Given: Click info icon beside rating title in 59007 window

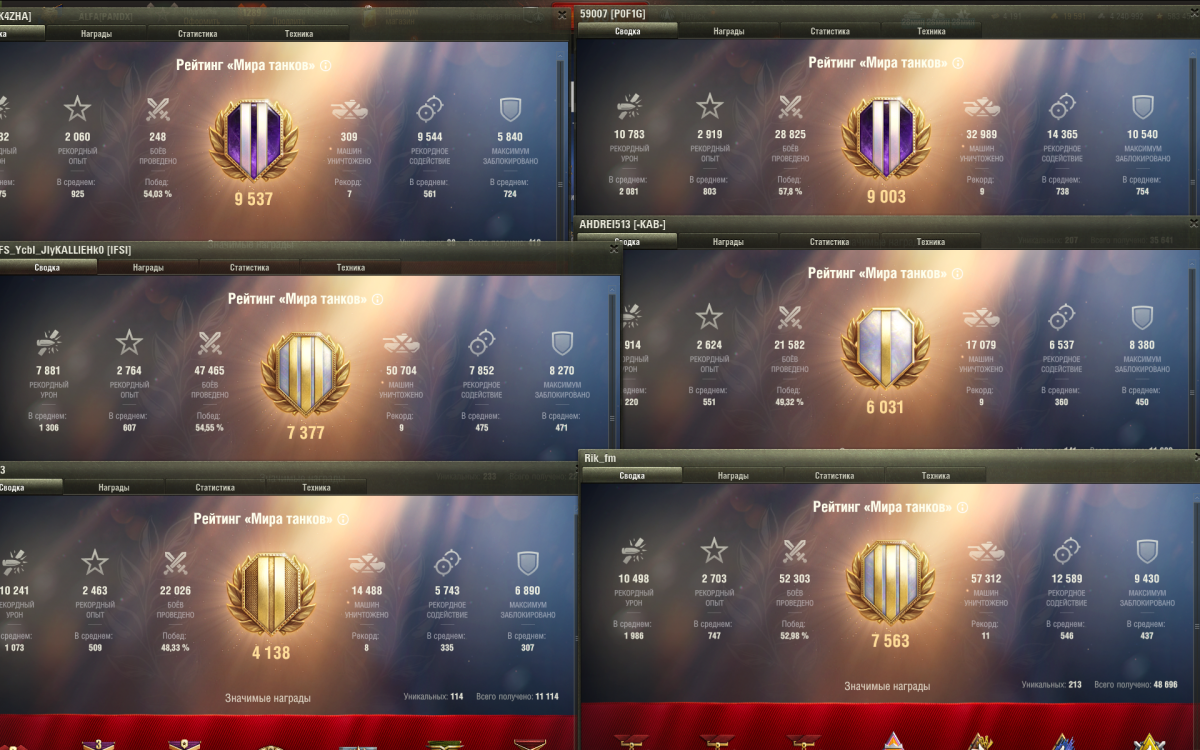Looking at the screenshot, I should coord(958,63).
